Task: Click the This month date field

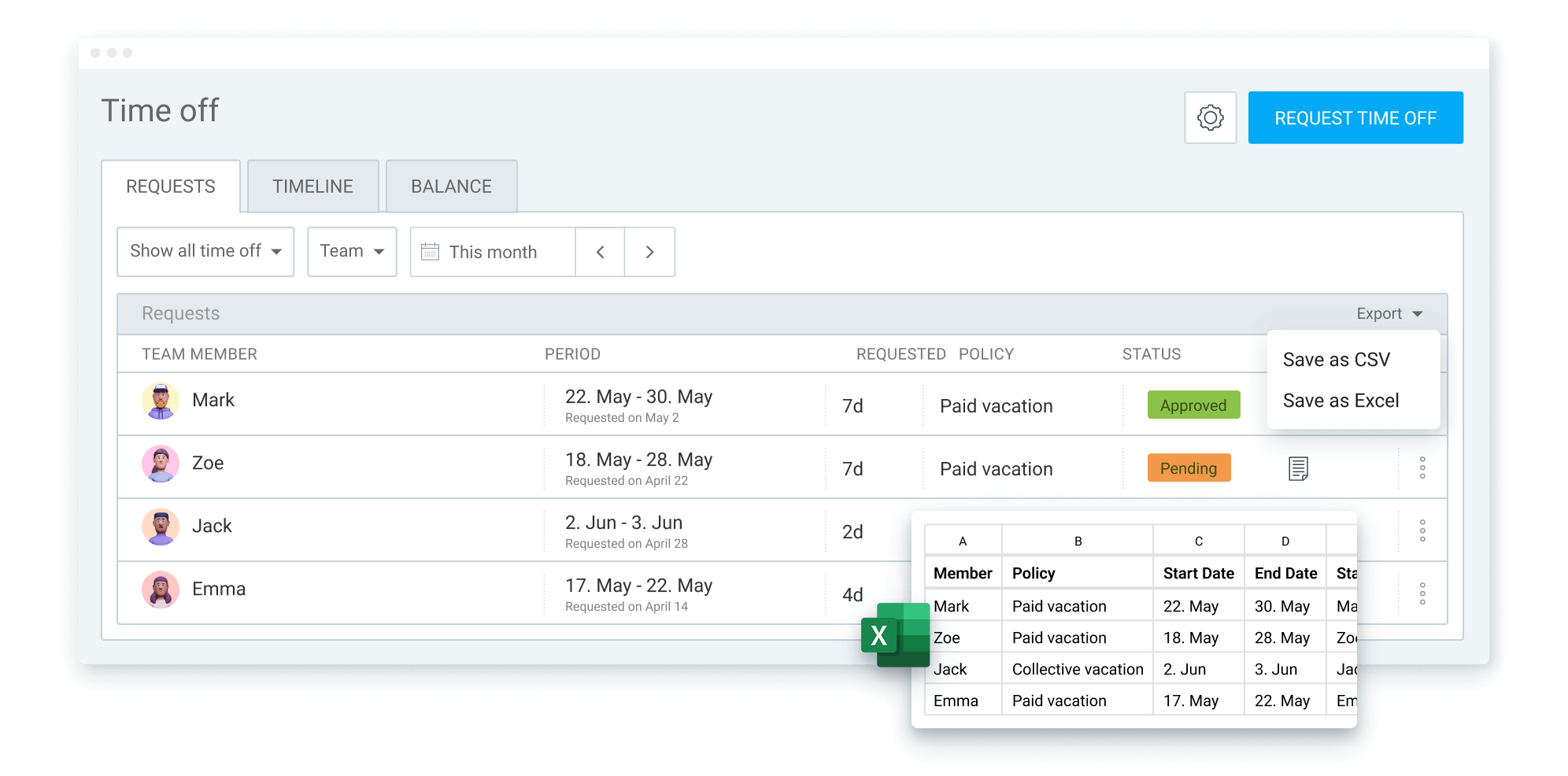Action: click(x=493, y=252)
